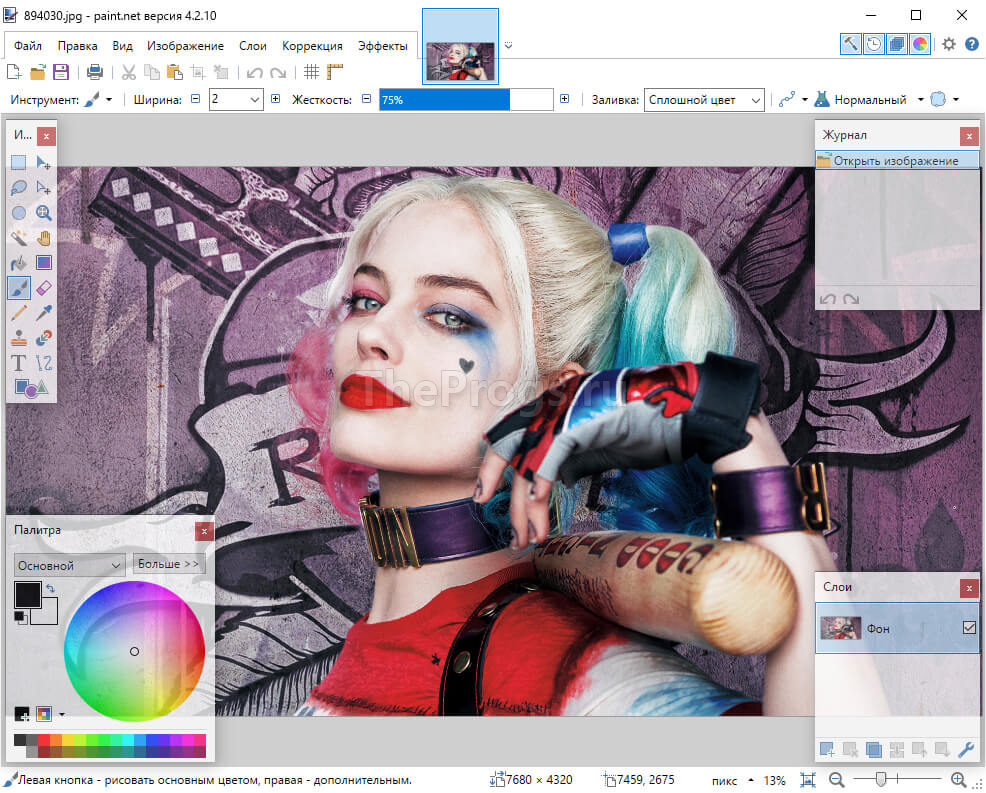
Task: Select the Rectangle Select tool
Action: [19, 162]
